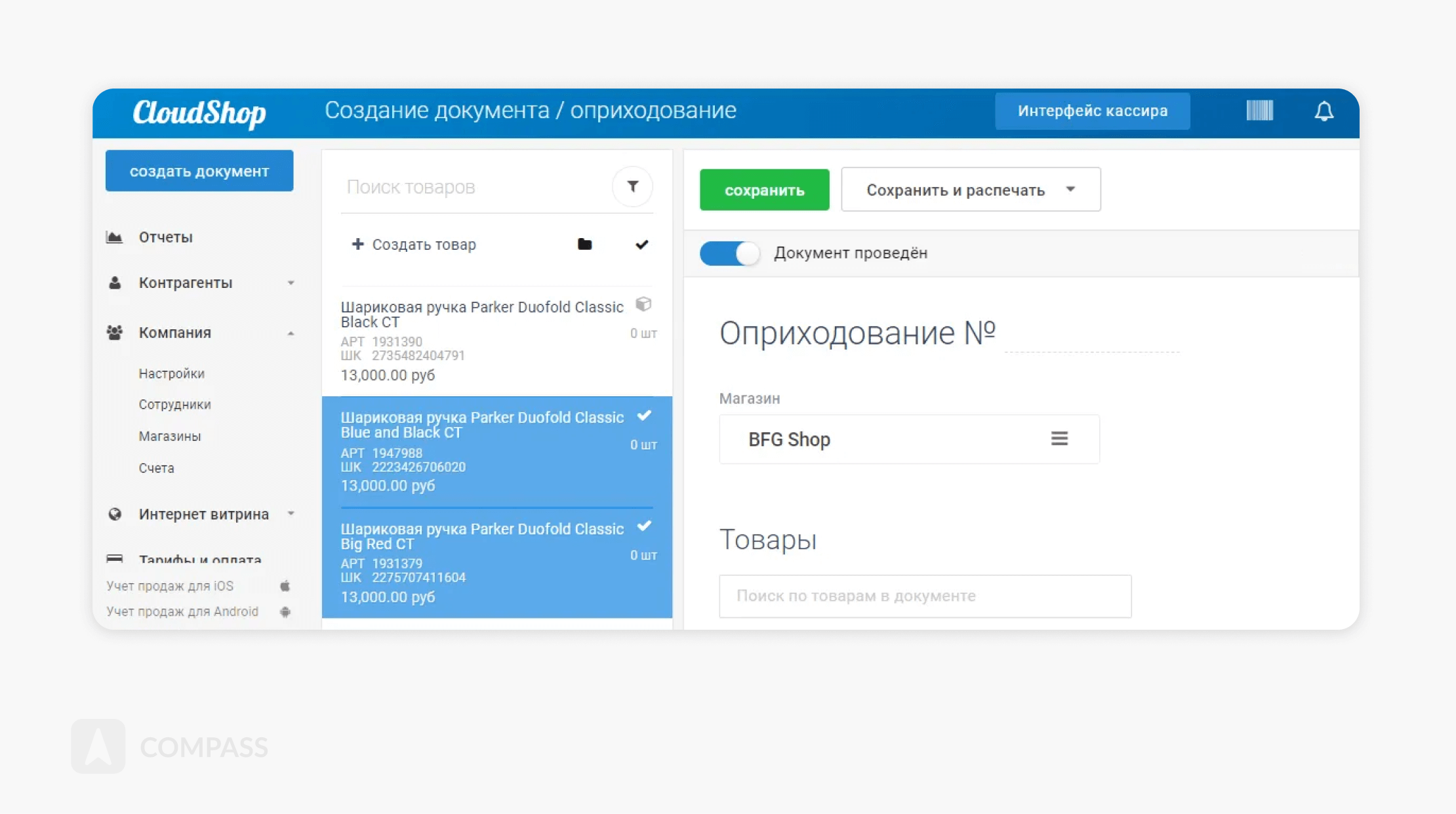Open the Отчеты menu item
The width and height of the screenshot is (1456, 814).
165,237
